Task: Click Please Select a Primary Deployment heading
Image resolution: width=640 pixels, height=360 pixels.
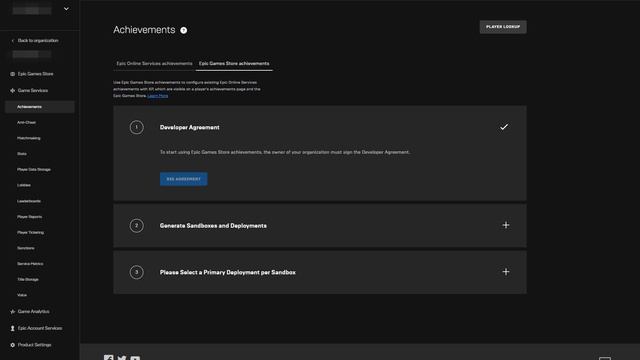Action: coord(228,272)
